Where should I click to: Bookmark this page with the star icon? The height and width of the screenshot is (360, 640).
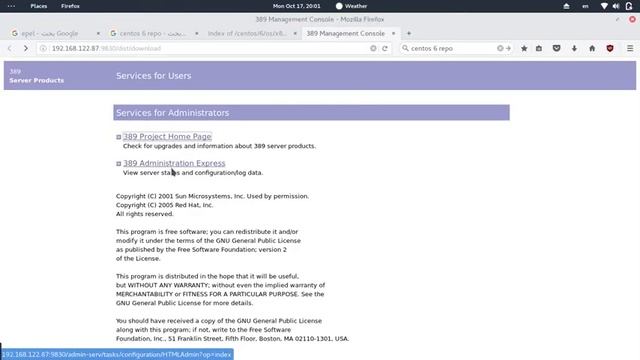click(x=524, y=48)
